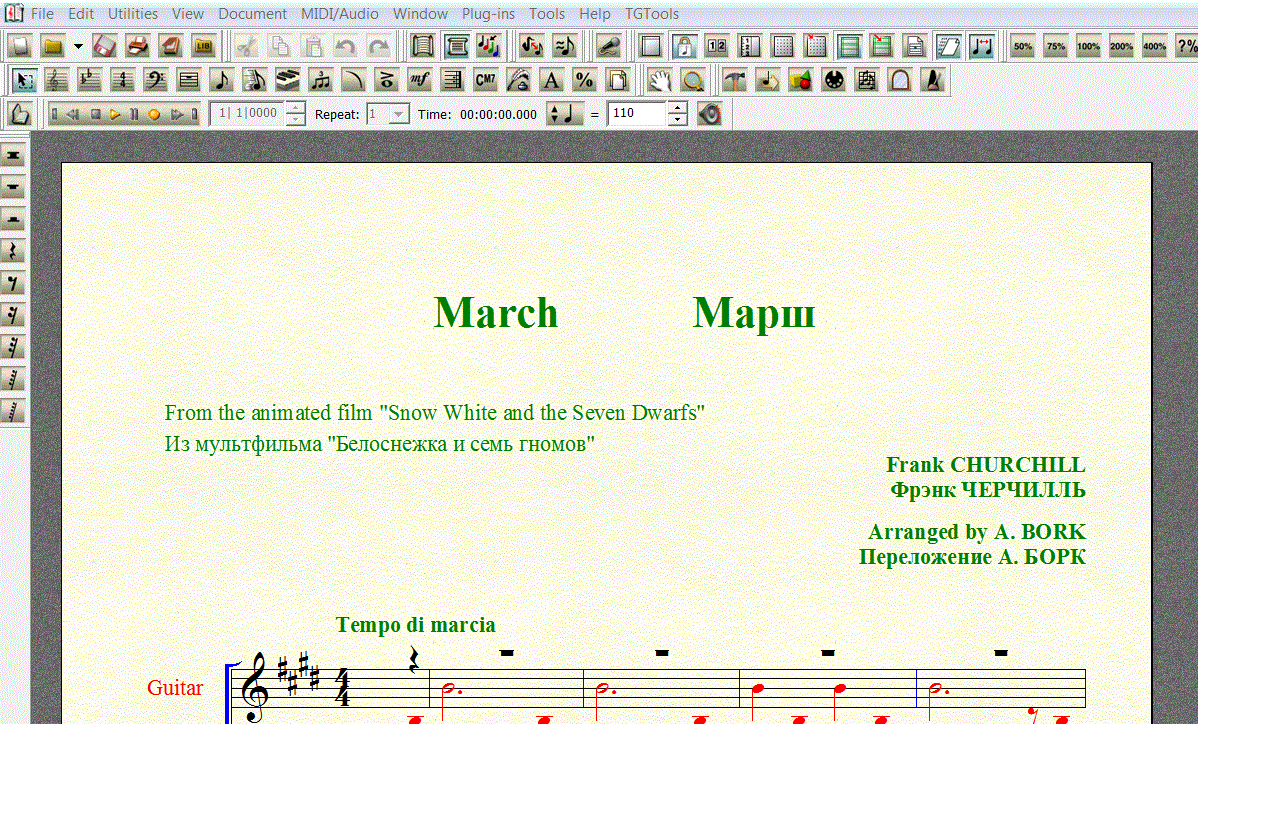Open the File menu
Image resolution: width=1274 pixels, height=817 pixels.
click(42, 14)
